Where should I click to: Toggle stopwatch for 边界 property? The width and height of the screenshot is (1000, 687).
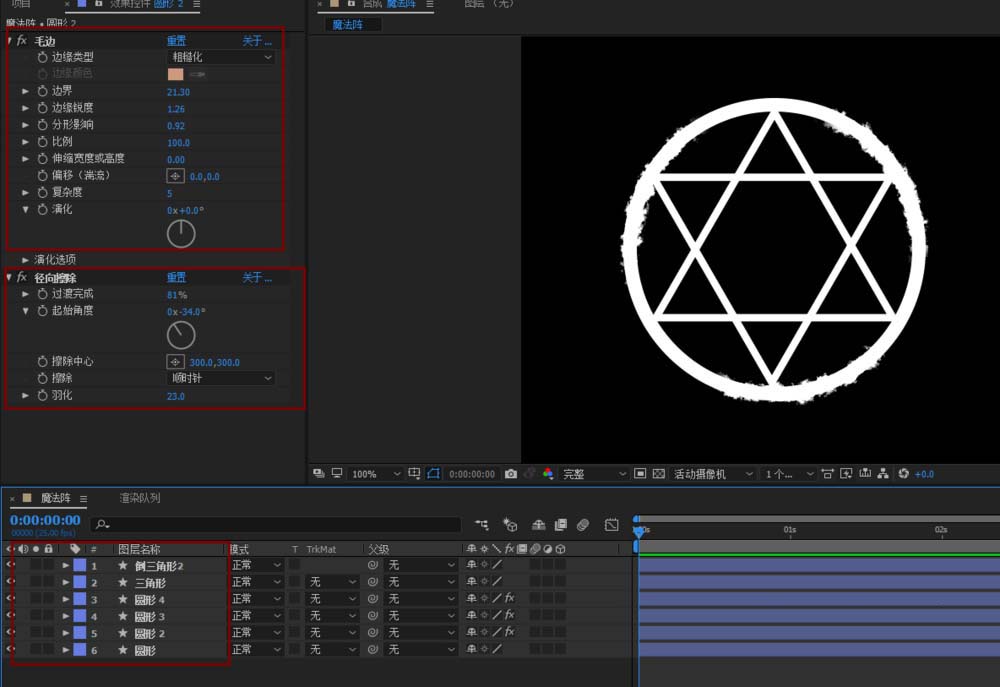(x=42, y=91)
